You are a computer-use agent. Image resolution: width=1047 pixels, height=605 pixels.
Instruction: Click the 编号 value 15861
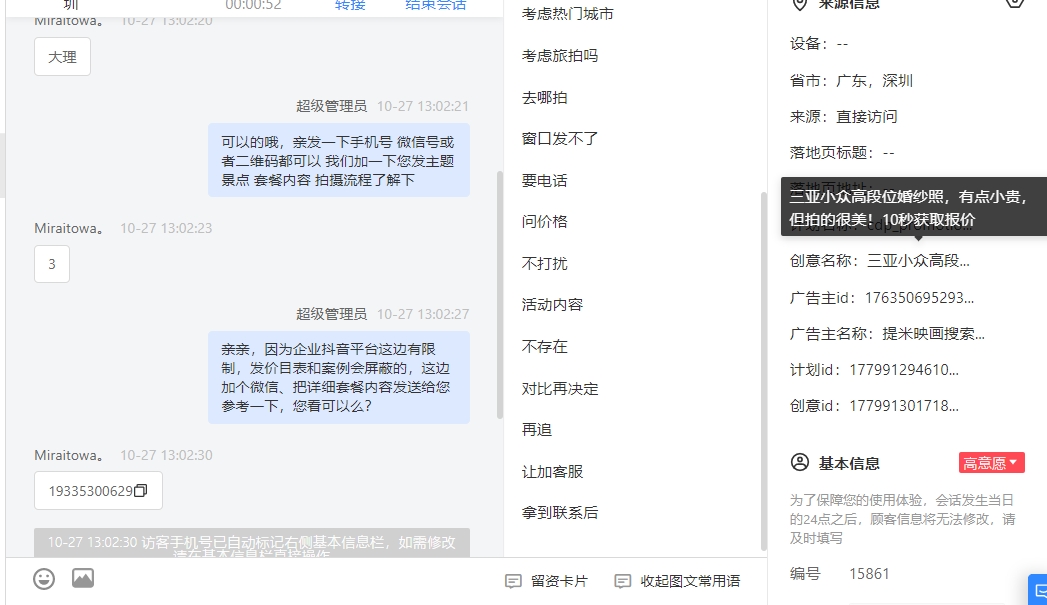[869, 574]
